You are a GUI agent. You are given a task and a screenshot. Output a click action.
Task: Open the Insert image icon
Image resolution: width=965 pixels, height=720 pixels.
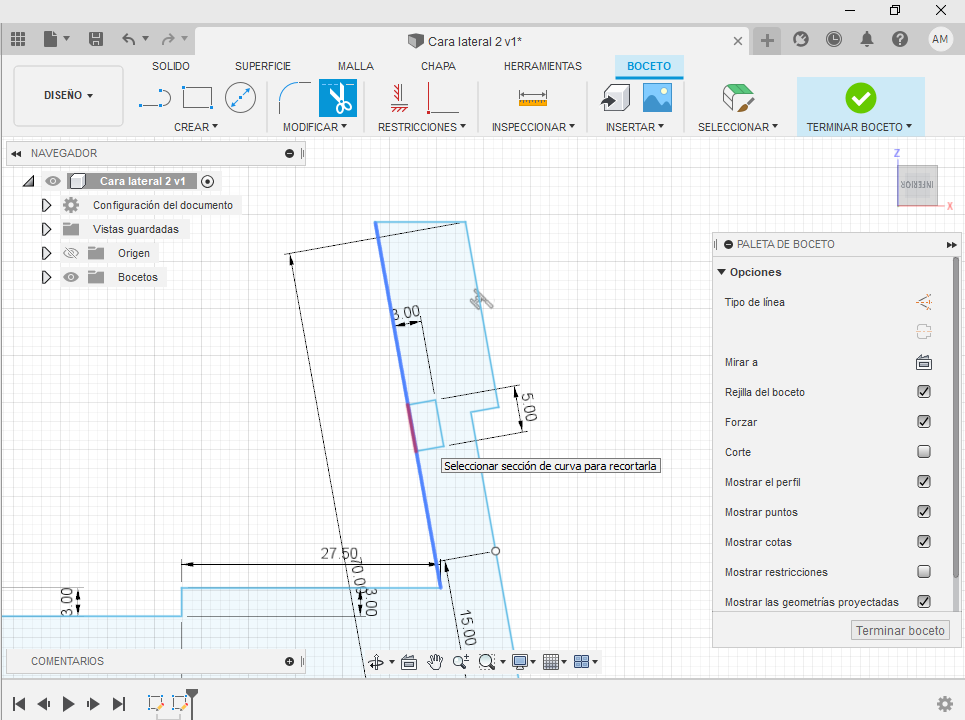[657, 98]
